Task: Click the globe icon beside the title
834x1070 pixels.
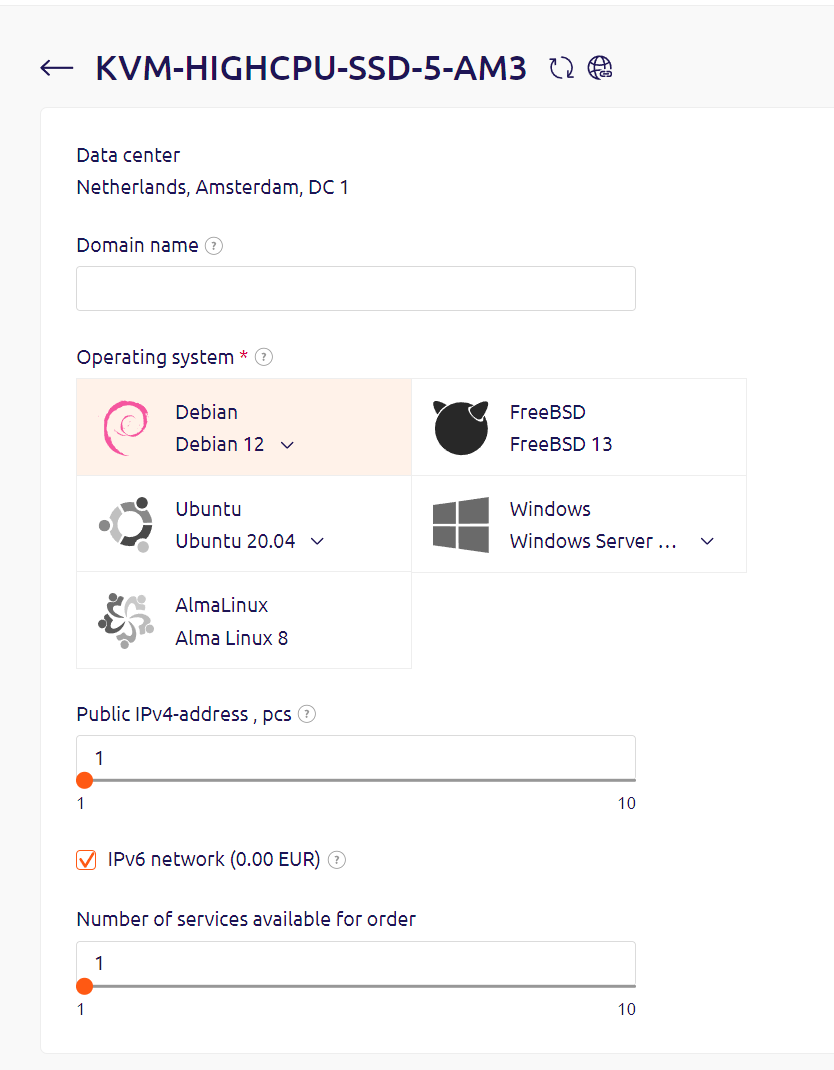Action: 600,68
